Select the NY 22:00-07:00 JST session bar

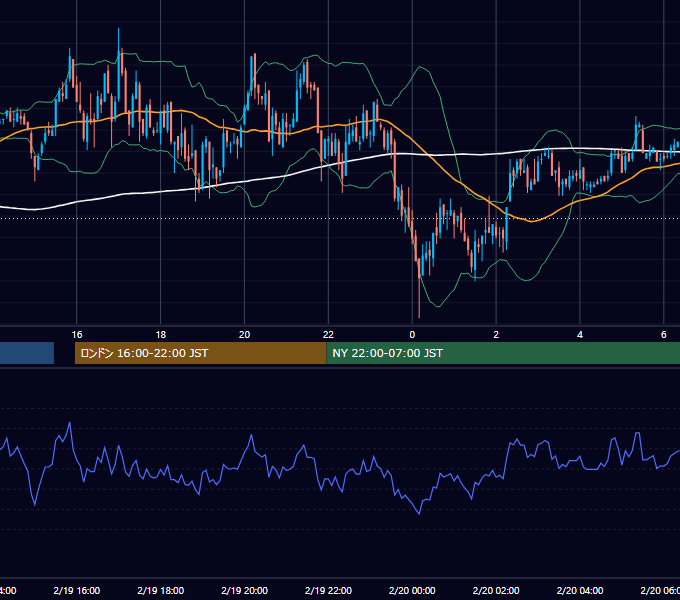(503, 353)
